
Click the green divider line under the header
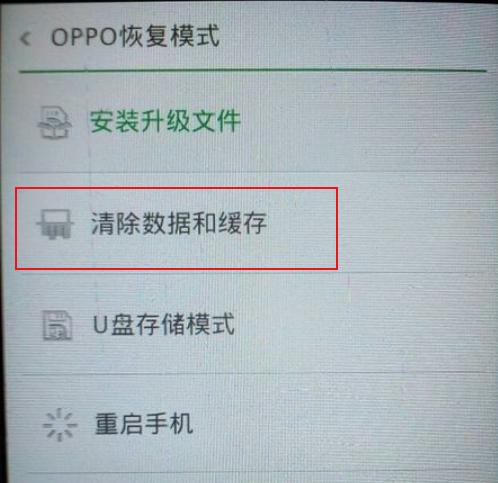click(252, 71)
